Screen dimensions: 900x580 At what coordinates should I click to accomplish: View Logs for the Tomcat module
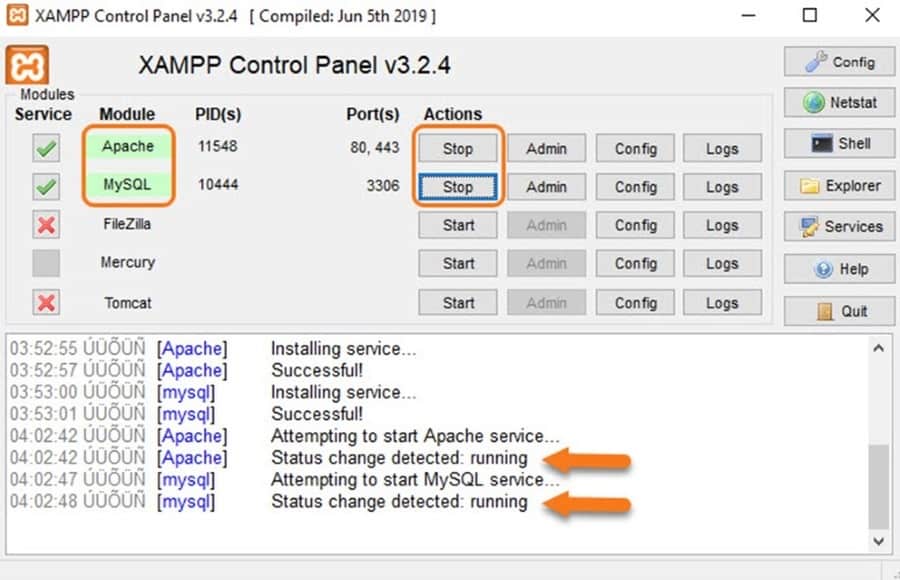click(x=721, y=302)
